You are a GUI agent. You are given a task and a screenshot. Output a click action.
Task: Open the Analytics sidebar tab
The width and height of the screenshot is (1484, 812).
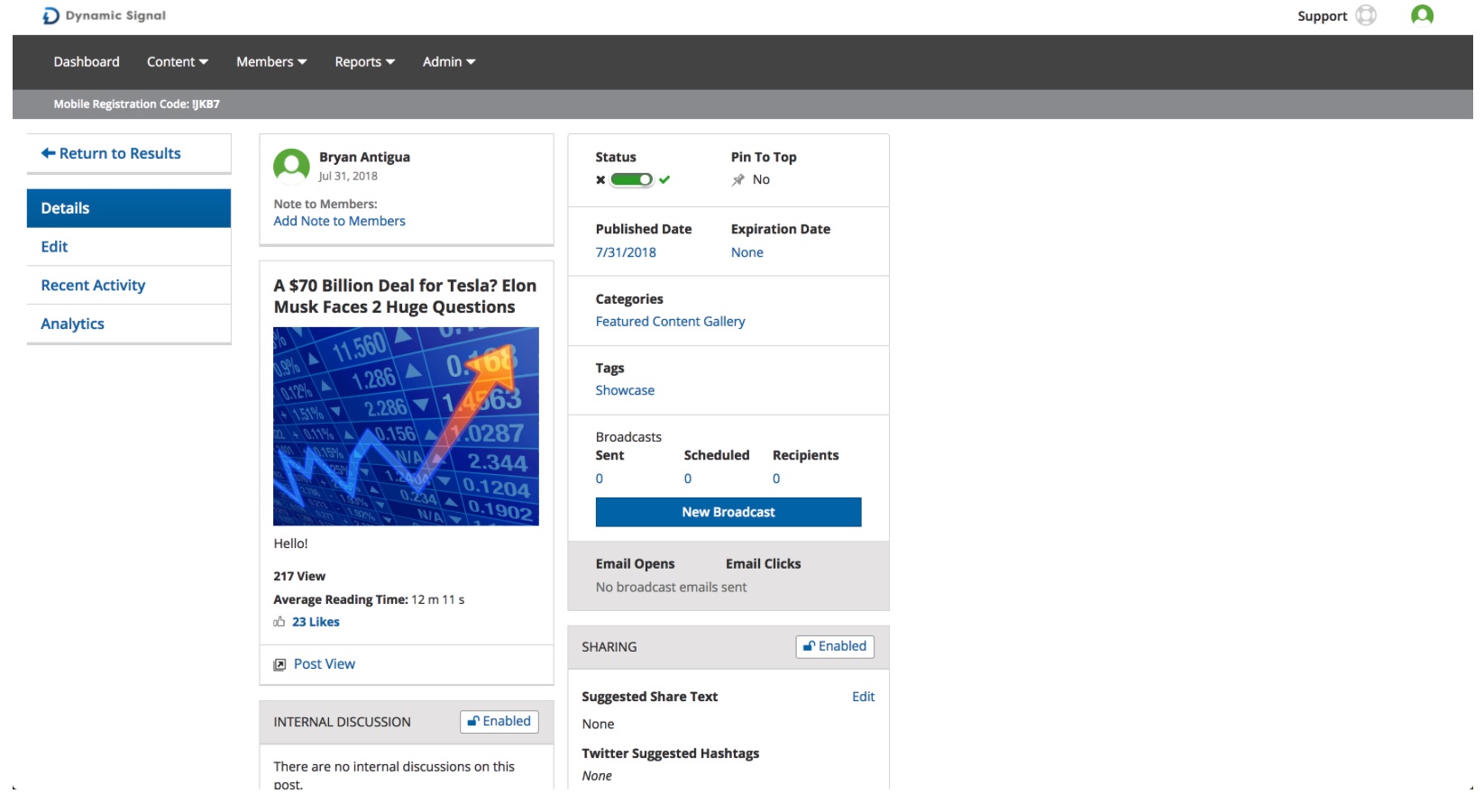click(129, 324)
